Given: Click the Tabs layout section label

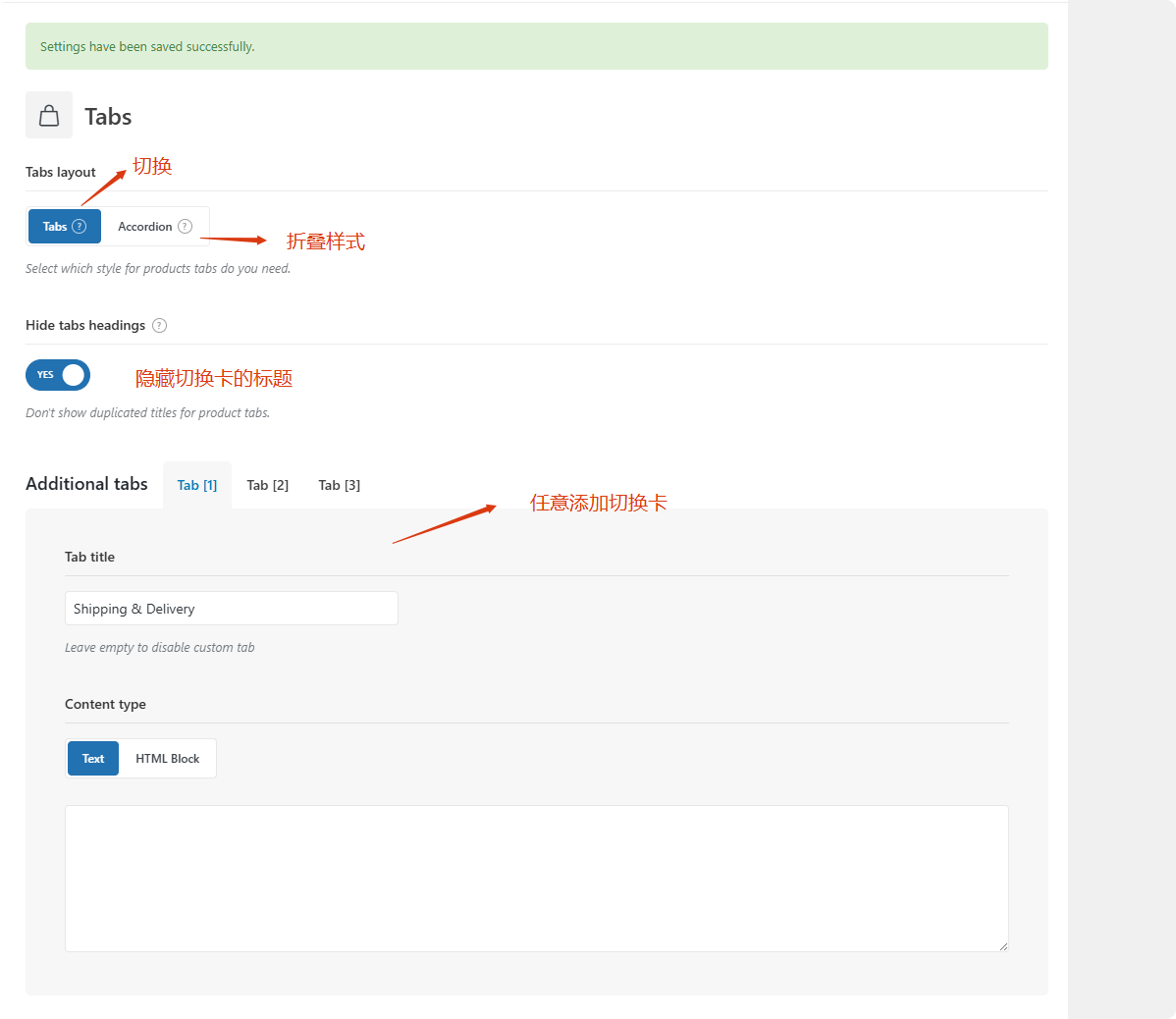Looking at the screenshot, I should [x=61, y=173].
